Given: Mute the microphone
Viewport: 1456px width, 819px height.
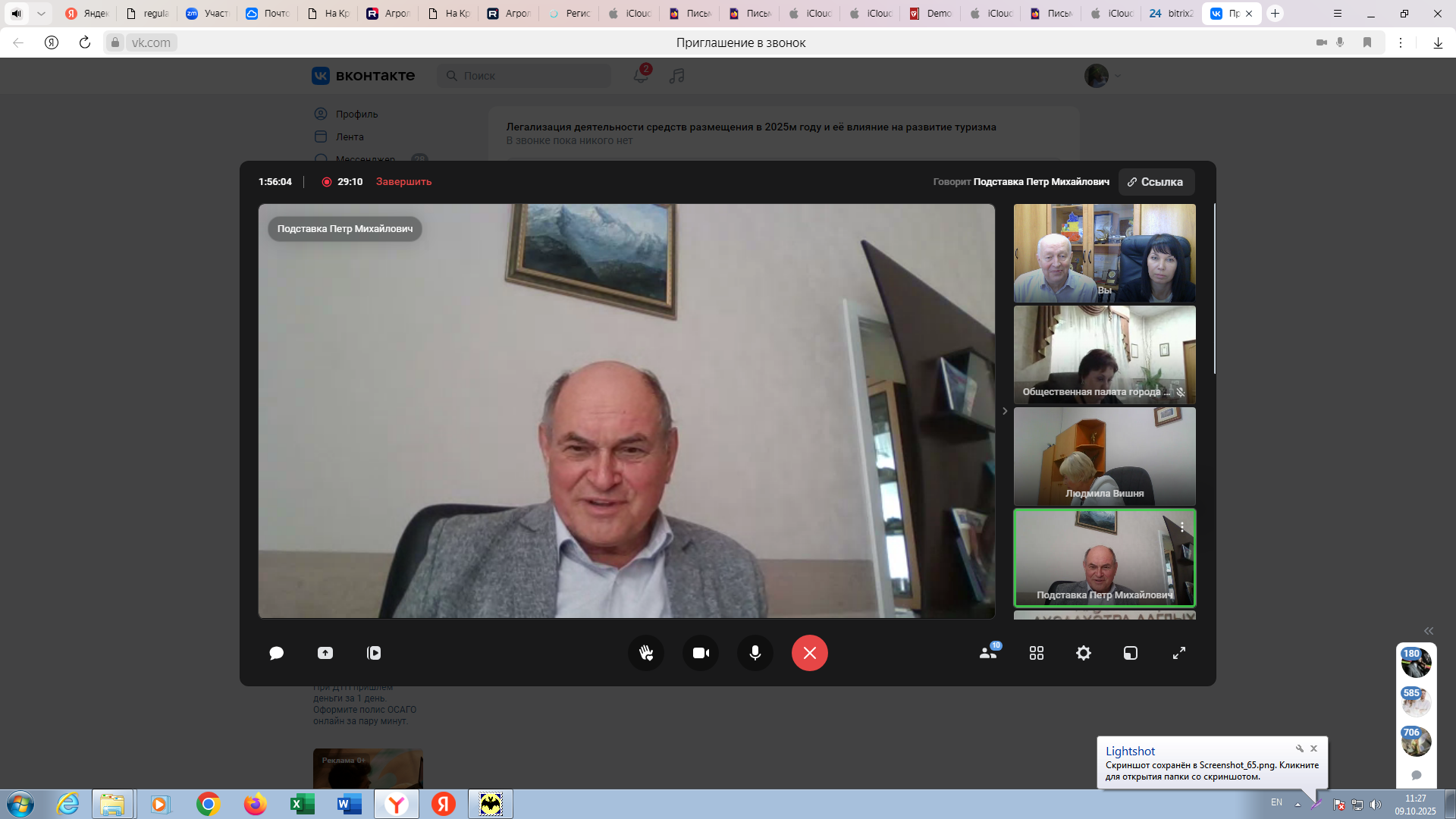Looking at the screenshot, I should 755,653.
